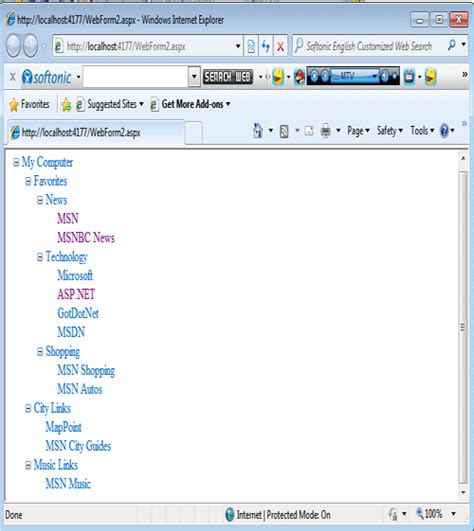Open the MapPoint link
Viewport: 474px width, 531px height.
pyautogui.click(x=63, y=427)
